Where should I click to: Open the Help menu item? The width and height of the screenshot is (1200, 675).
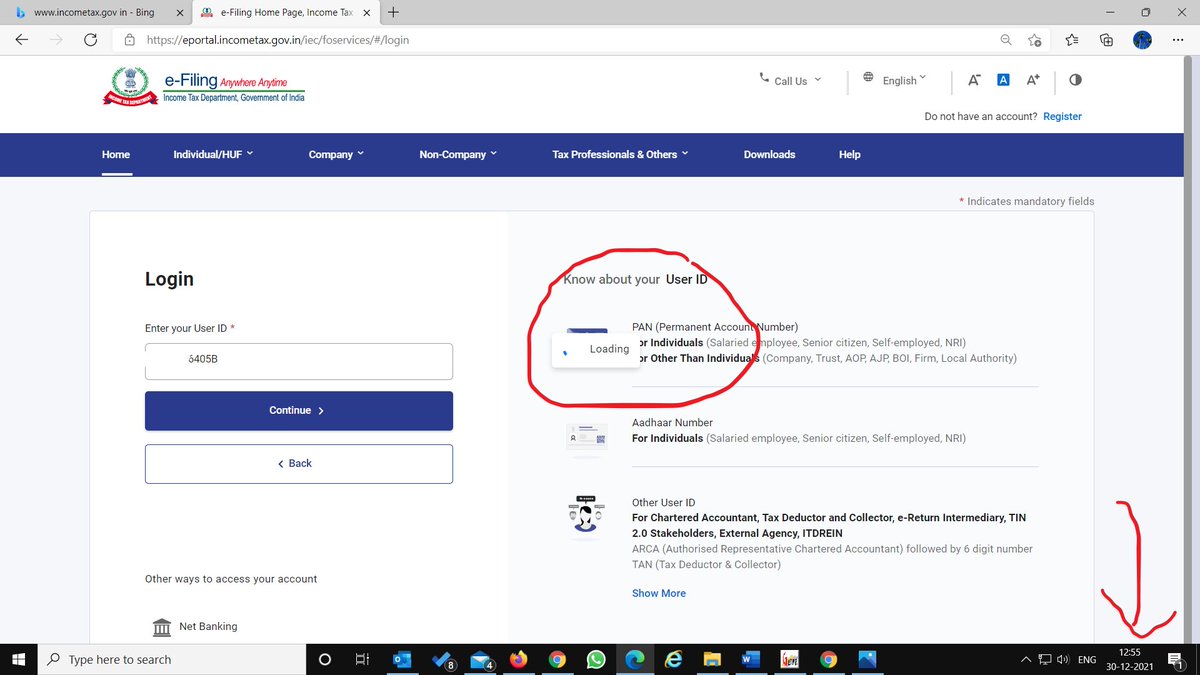tap(849, 154)
